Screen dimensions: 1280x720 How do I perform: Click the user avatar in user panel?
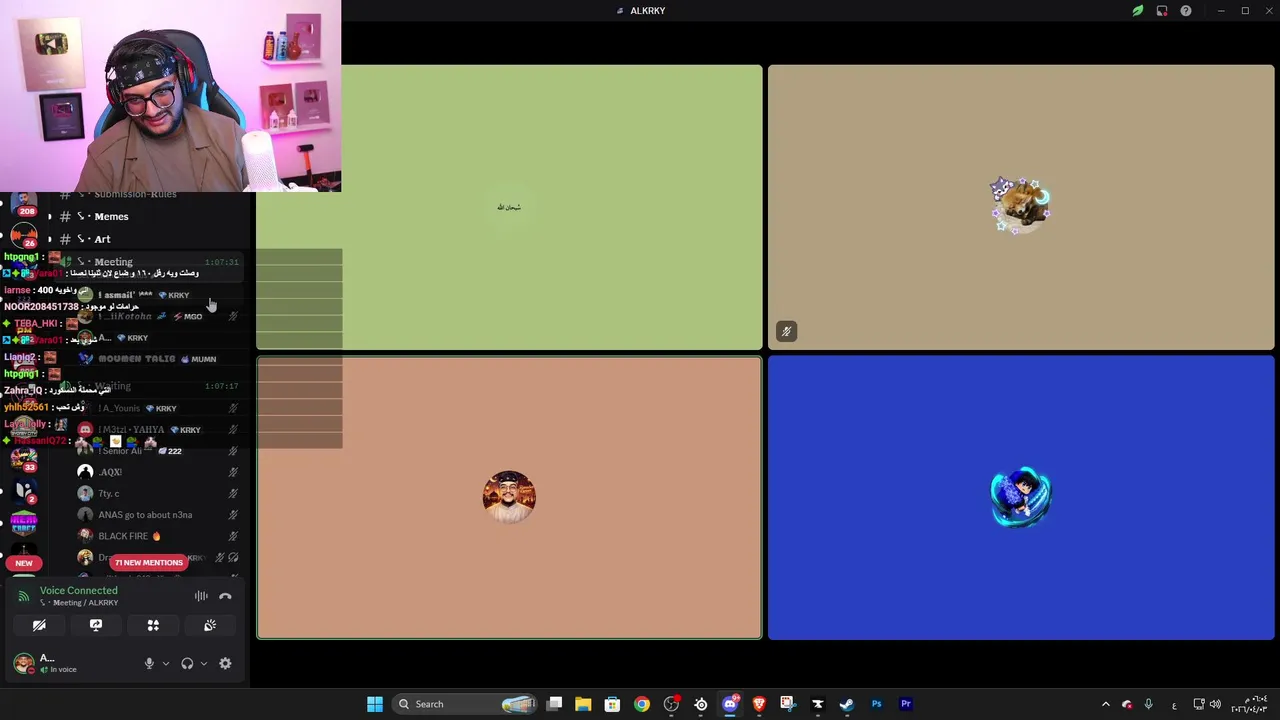24,662
